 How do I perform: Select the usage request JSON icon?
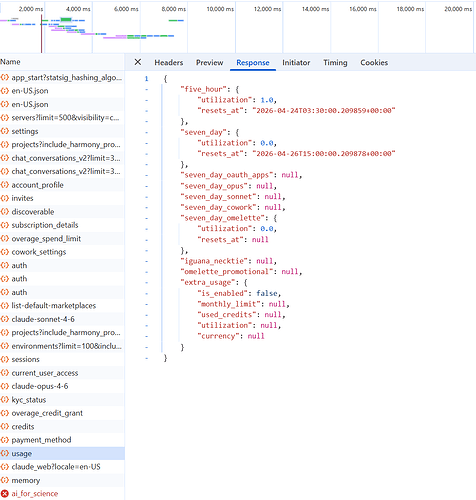click(5, 453)
